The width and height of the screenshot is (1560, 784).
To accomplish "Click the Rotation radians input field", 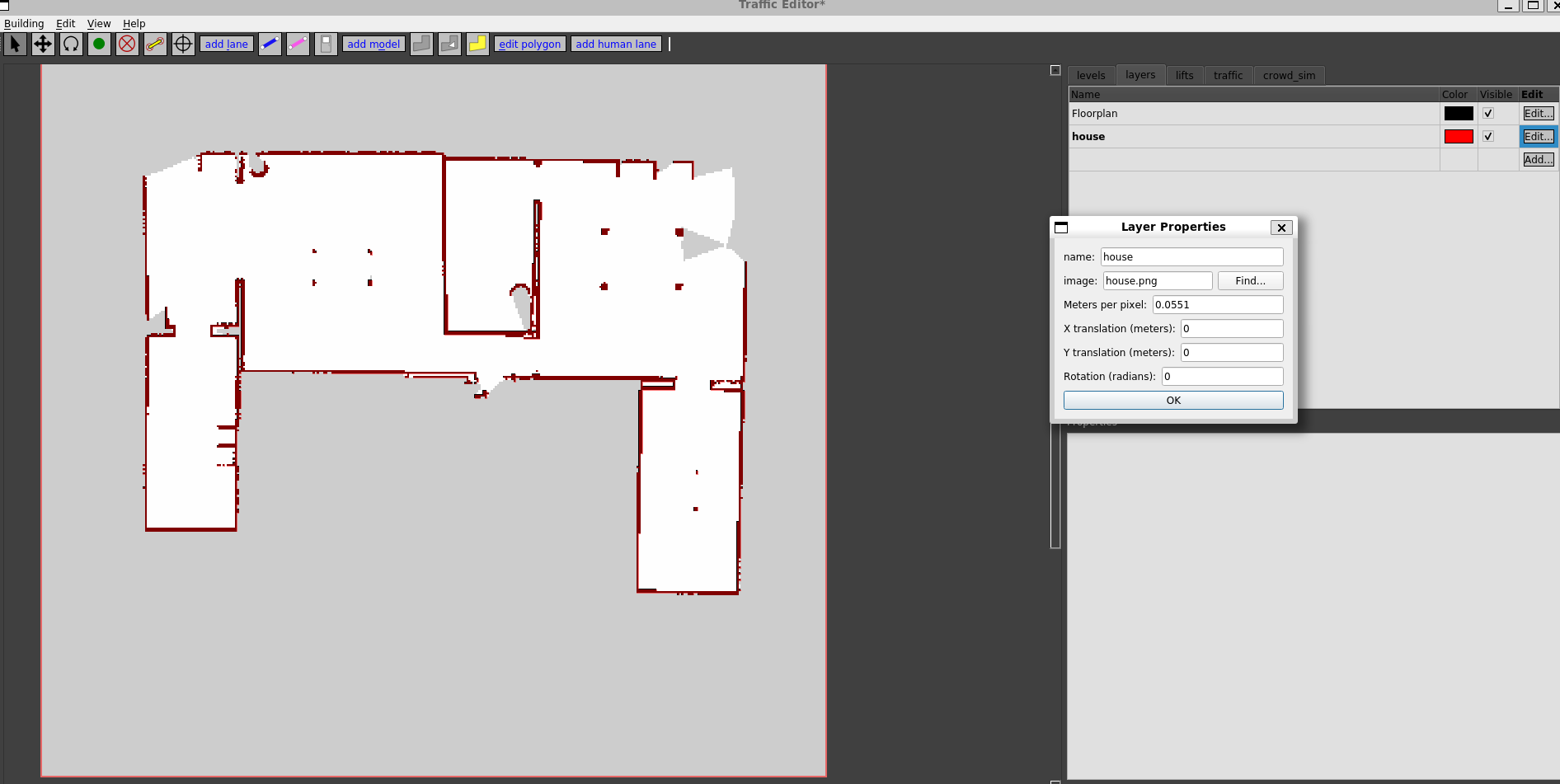I will 1223,377.
